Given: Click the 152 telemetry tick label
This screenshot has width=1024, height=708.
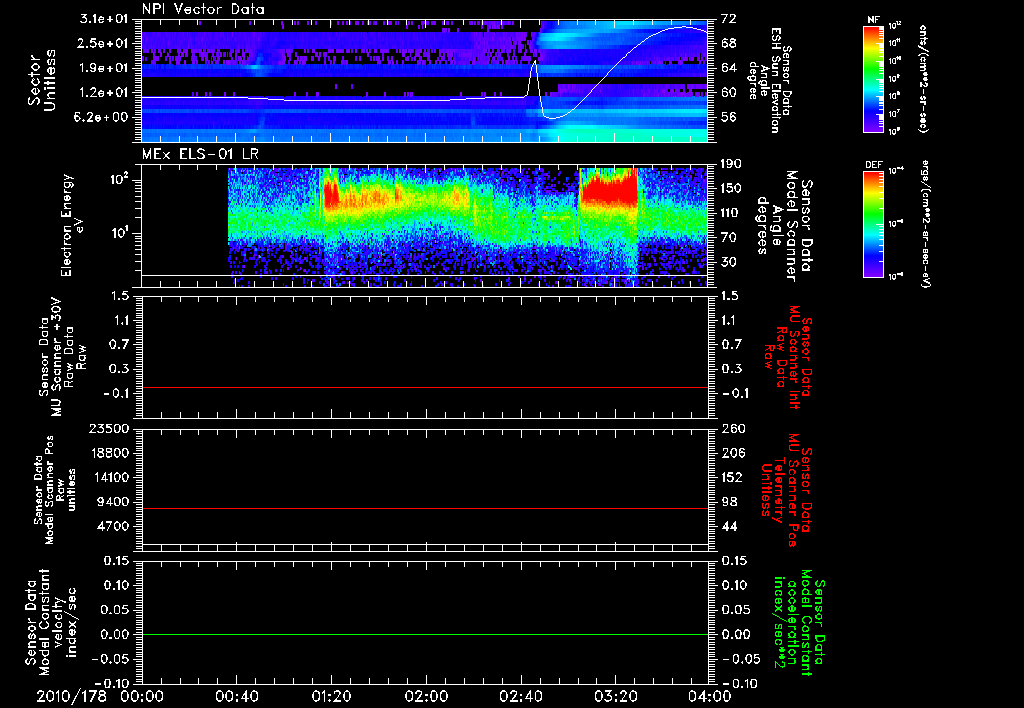Looking at the screenshot, I should tap(732, 477).
